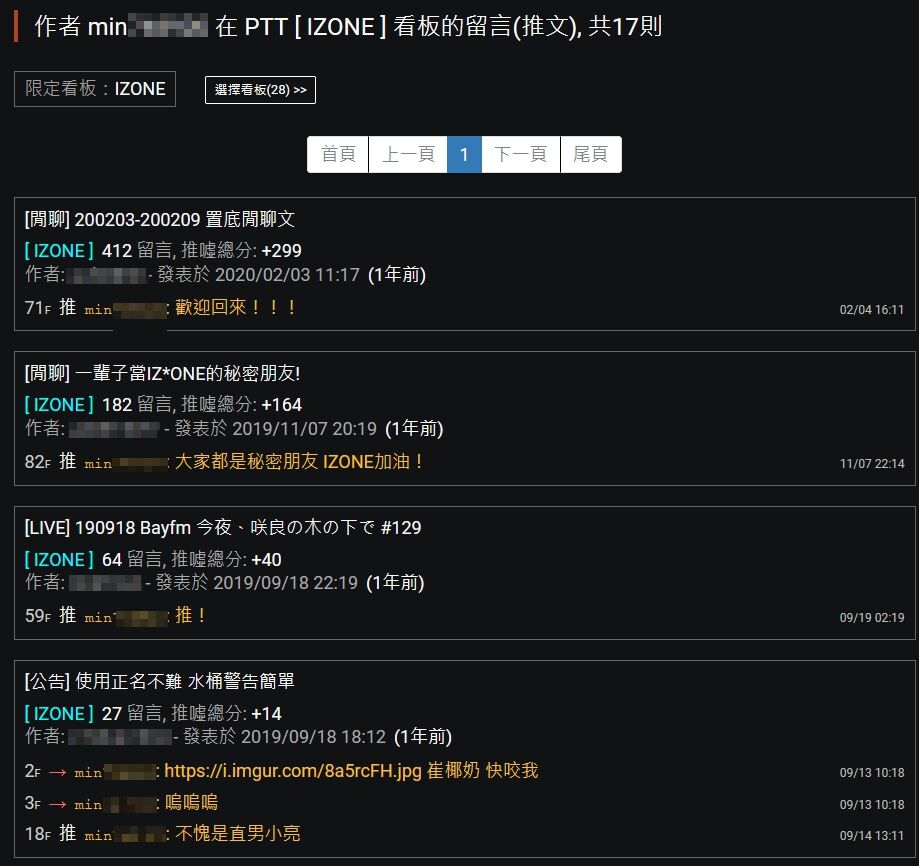Open post 使用正名不難 水桶警告簡單
The height and width of the screenshot is (866, 919).
pos(159,681)
